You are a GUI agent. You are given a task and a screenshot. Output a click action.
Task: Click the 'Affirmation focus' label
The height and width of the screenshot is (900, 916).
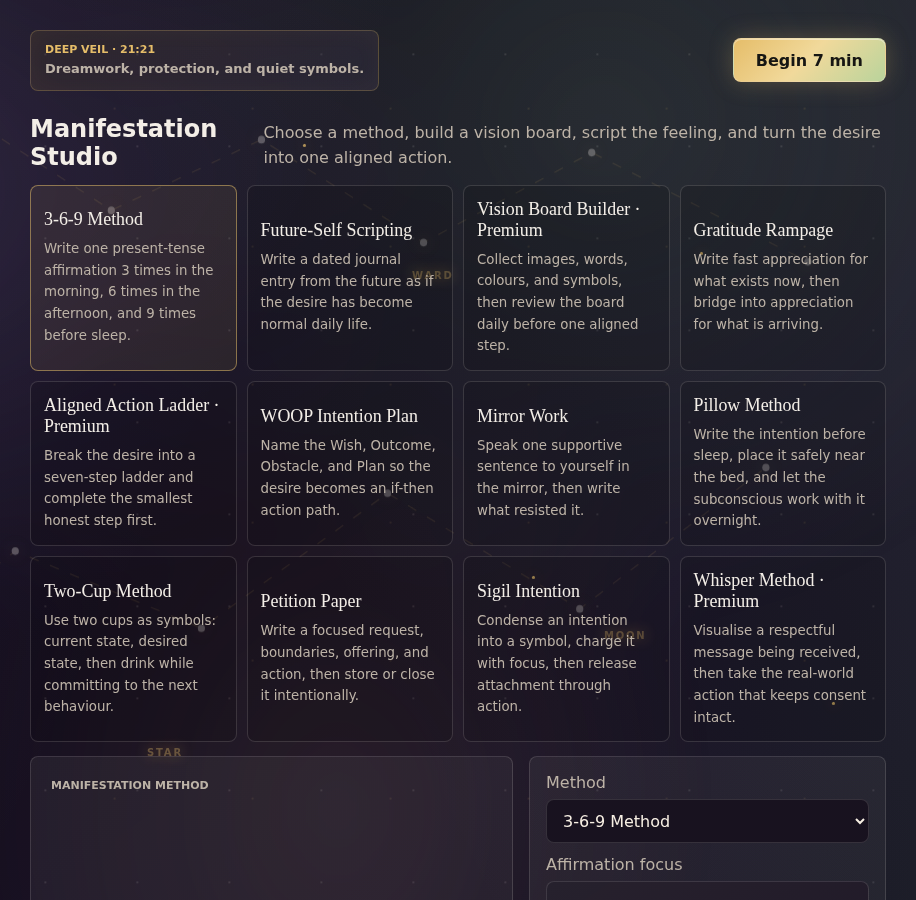[x=614, y=864]
